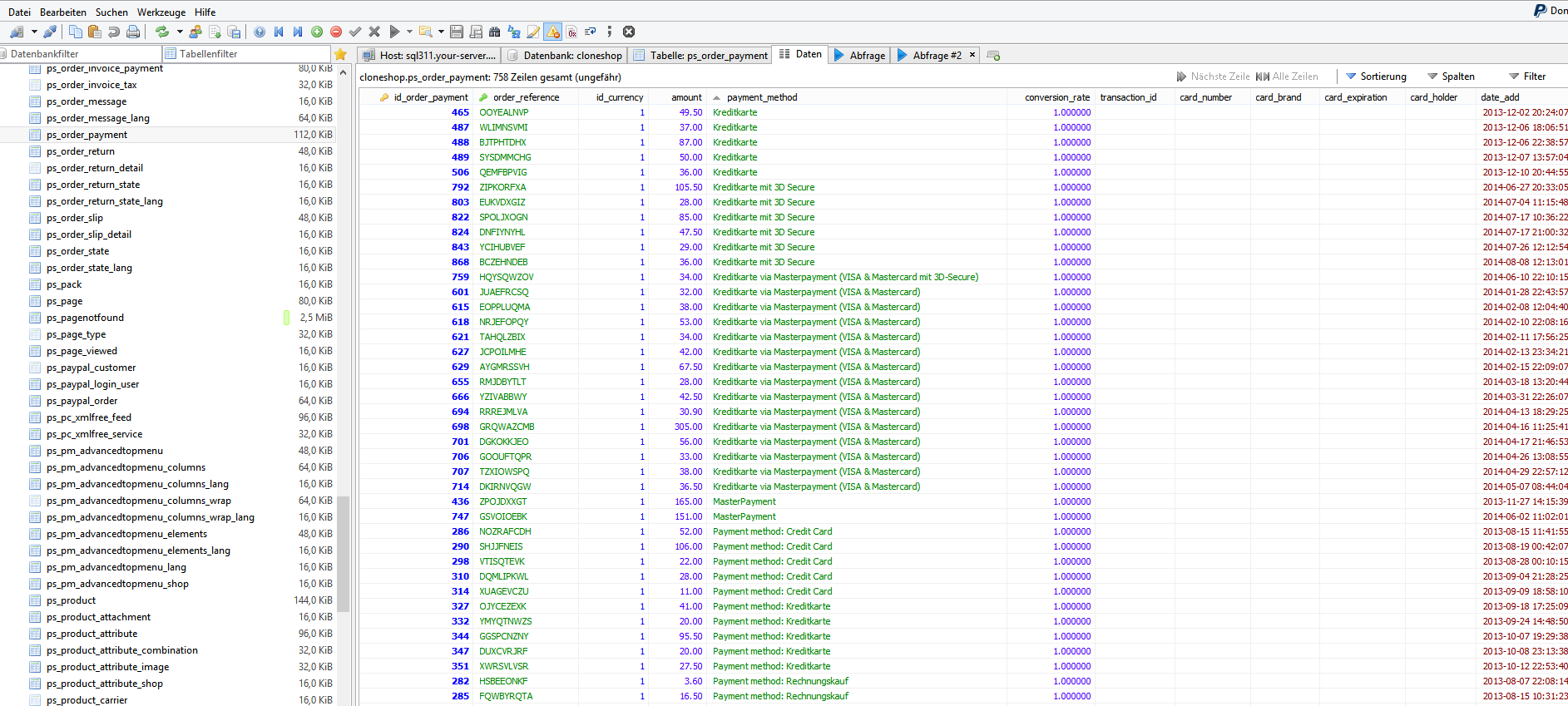Expand the Spalten column selector
The image size is (1568, 706).
tap(1451, 77)
